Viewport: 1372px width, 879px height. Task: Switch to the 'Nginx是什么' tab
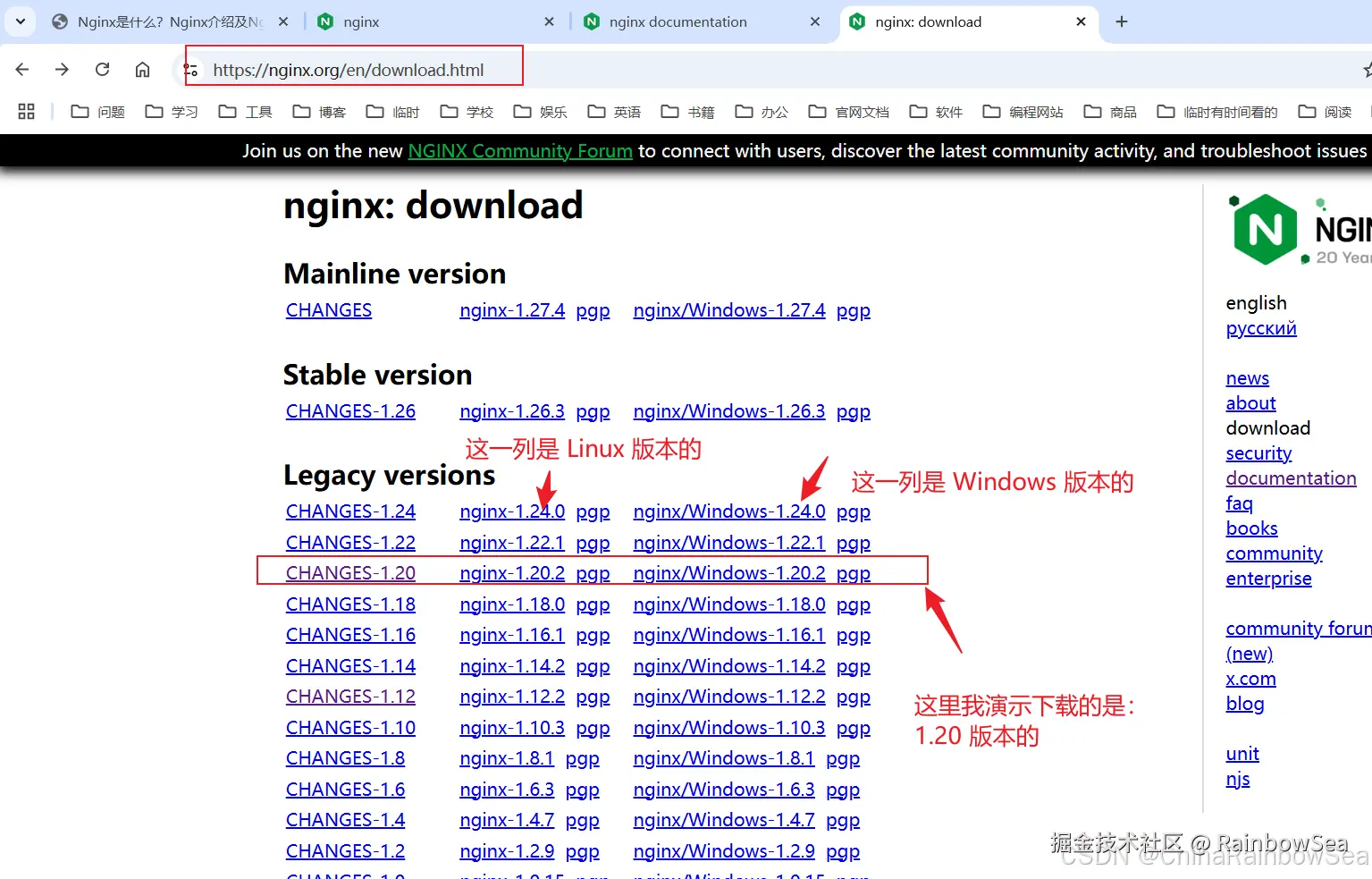[170, 21]
